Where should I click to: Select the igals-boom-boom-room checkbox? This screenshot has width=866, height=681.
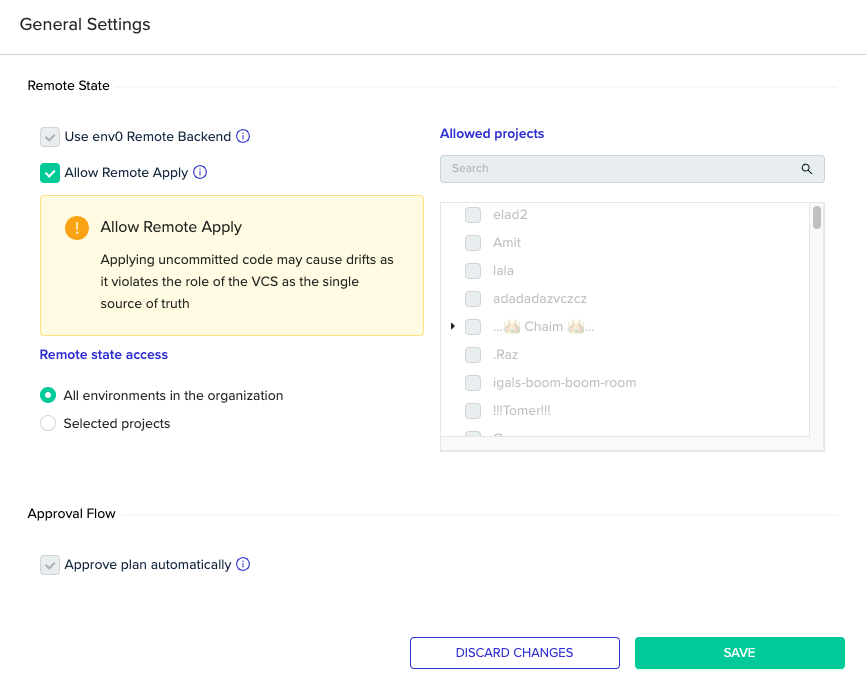tap(472, 382)
